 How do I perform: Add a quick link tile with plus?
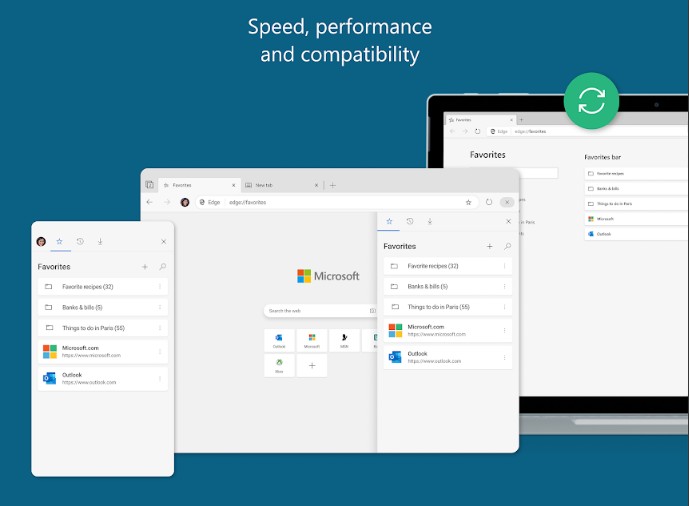pos(312,365)
